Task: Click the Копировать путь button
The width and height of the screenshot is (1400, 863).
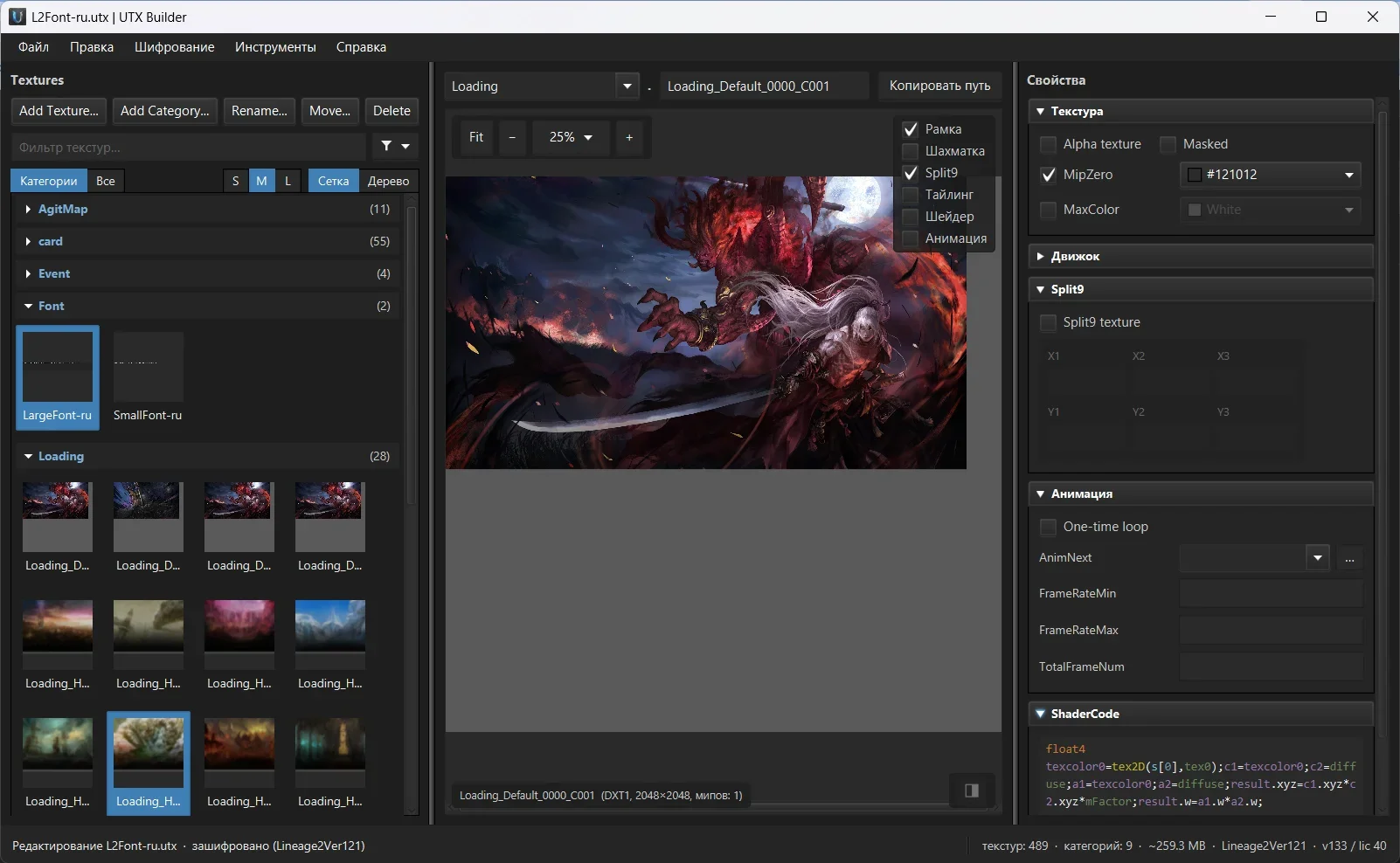Action: click(939, 86)
